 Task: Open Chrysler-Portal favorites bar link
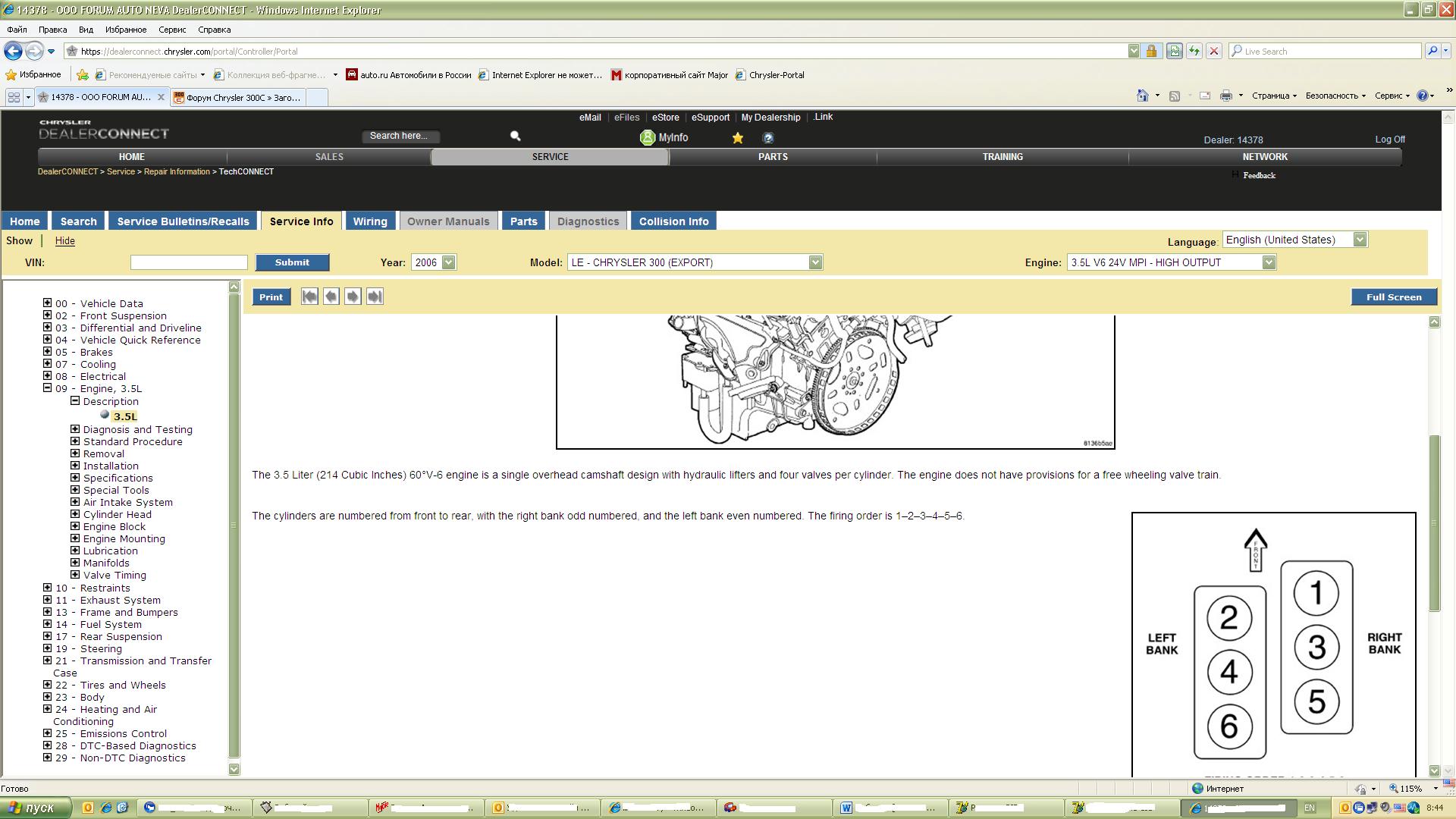(x=770, y=75)
